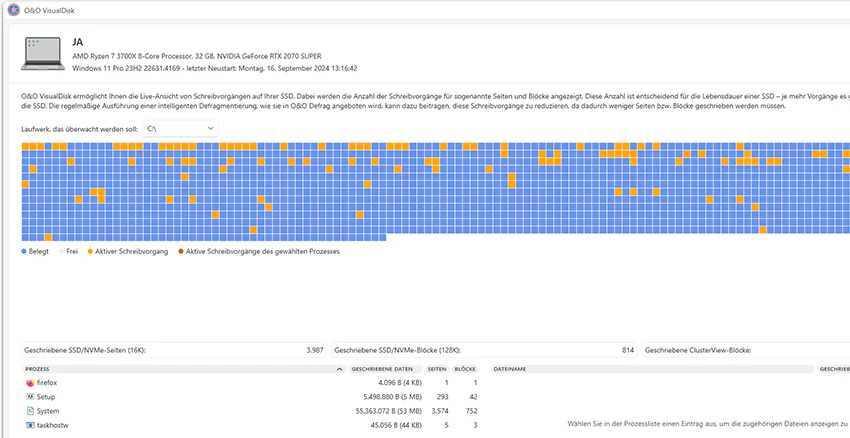850x438 pixels.
Task: Select the System process row name
Action: click(48, 411)
